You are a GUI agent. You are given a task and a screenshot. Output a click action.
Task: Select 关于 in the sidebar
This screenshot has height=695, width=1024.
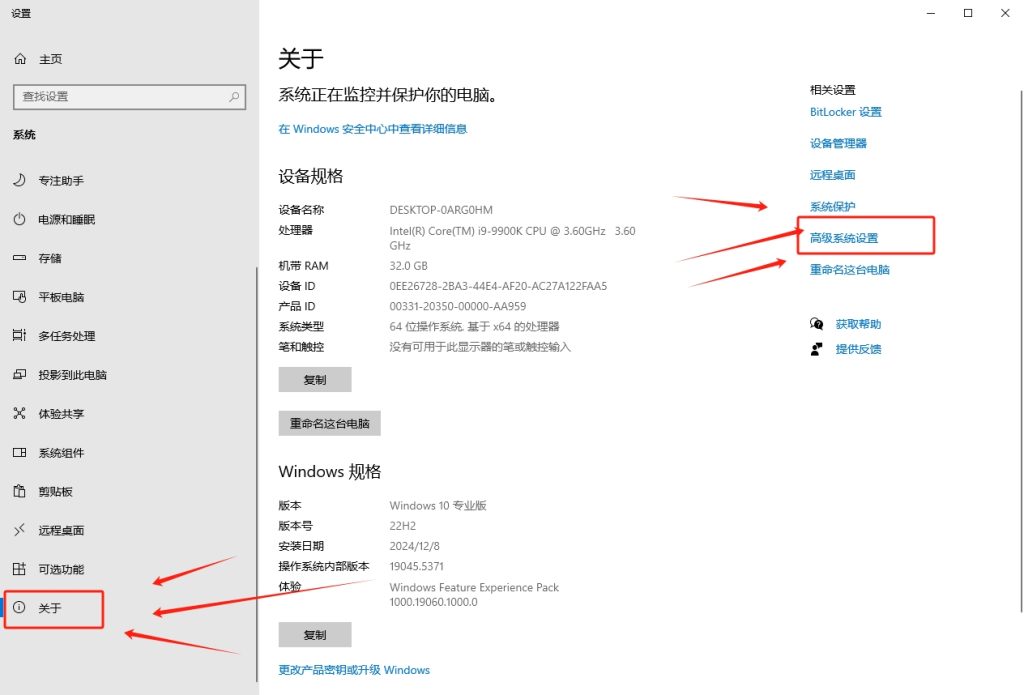pos(50,608)
